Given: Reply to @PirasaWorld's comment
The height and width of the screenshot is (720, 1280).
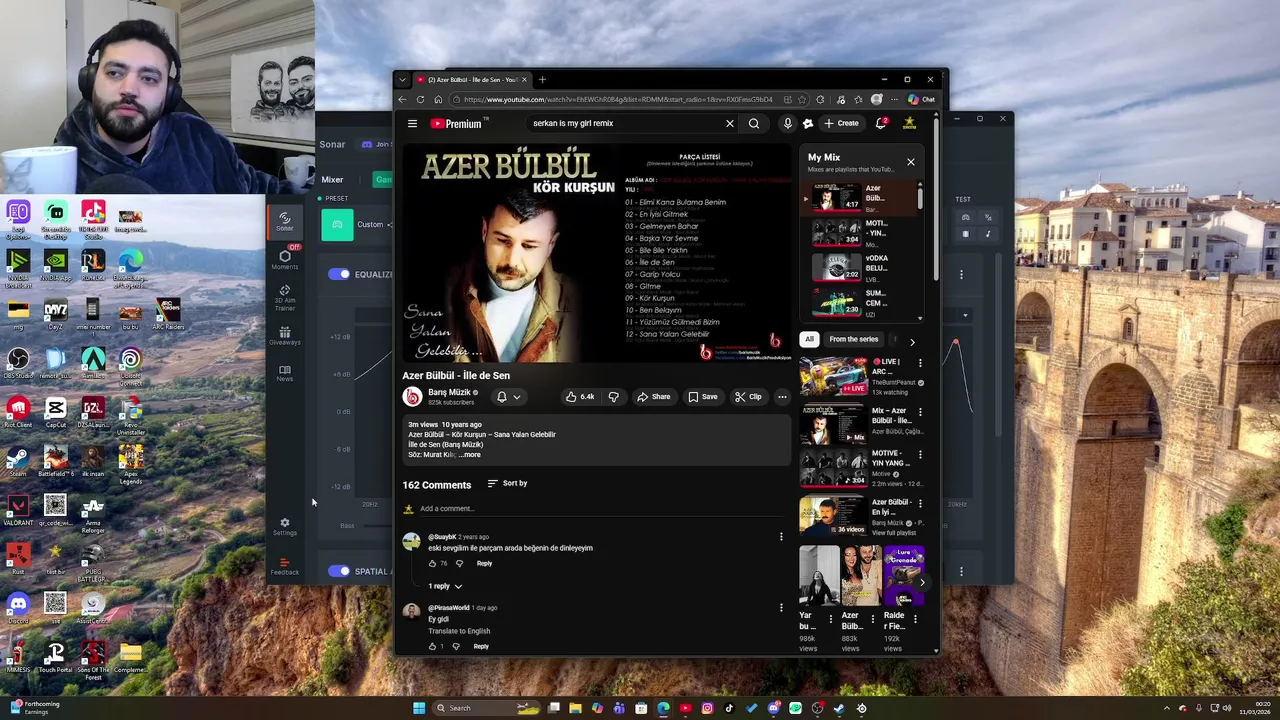Looking at the screenshot, I should [481, 646].
